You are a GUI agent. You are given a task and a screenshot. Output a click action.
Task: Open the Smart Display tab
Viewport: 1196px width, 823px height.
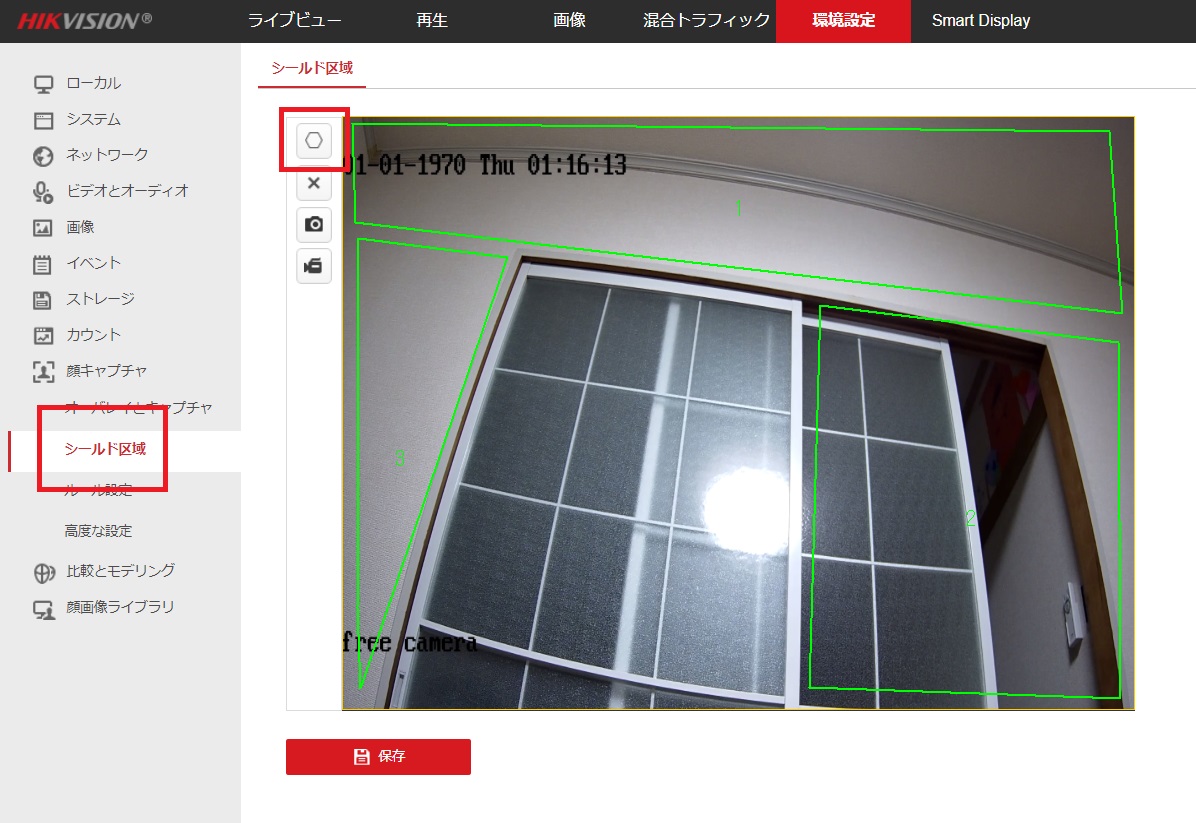981,21
